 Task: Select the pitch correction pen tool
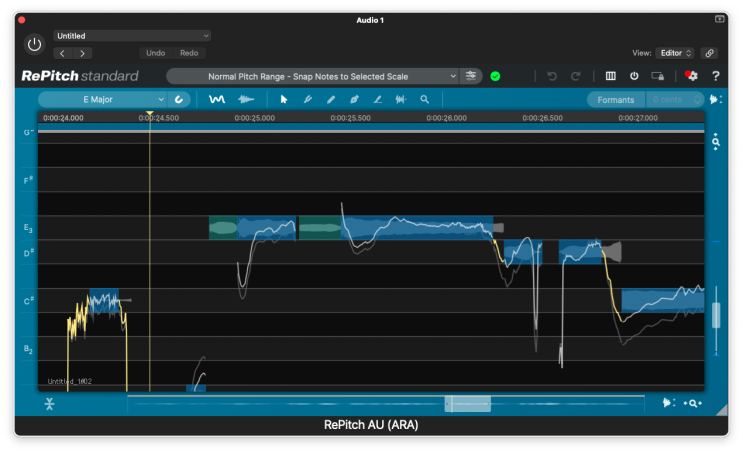click(x=308, y=100)
